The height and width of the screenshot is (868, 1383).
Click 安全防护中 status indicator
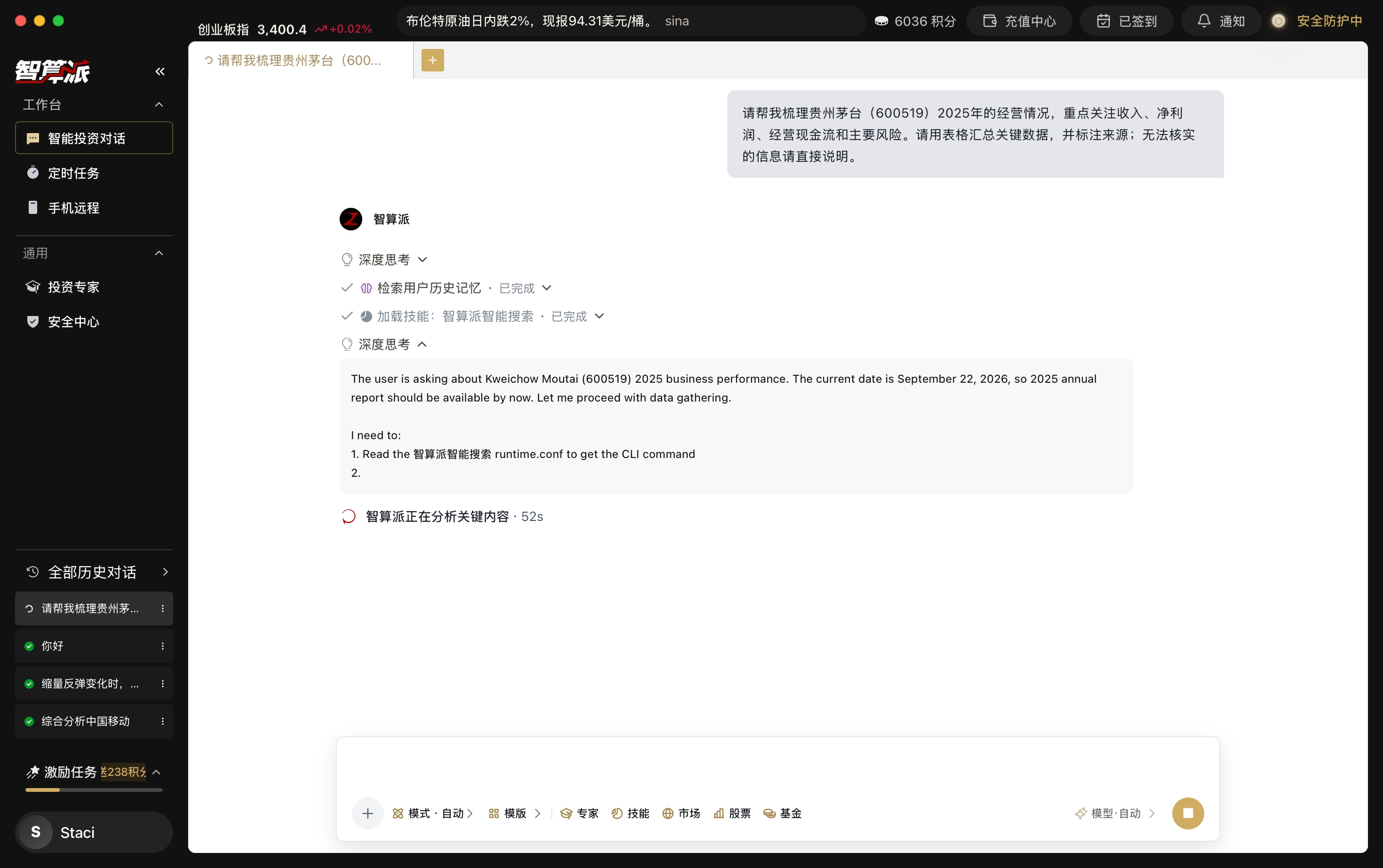[1316, 21]
